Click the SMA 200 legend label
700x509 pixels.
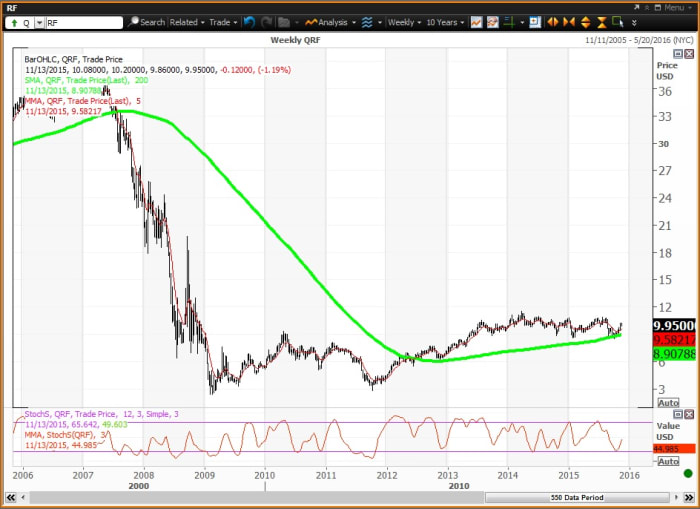pos(87,80)
